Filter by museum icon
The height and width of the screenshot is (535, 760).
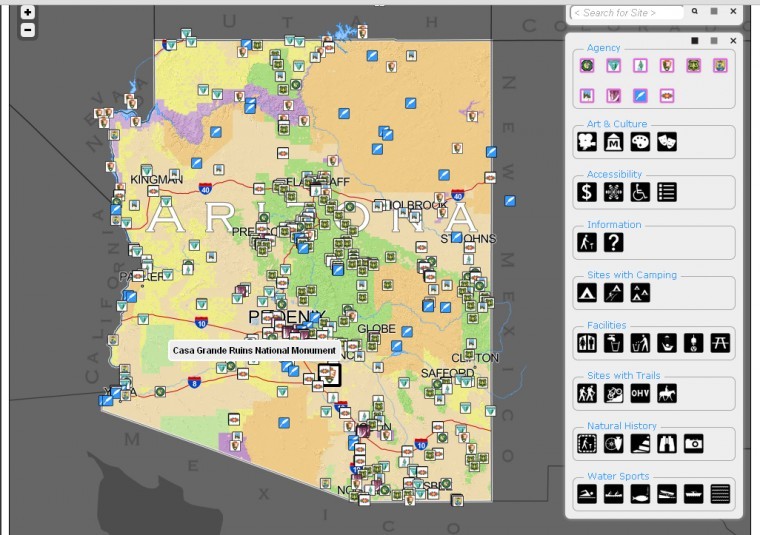(614, 142)
